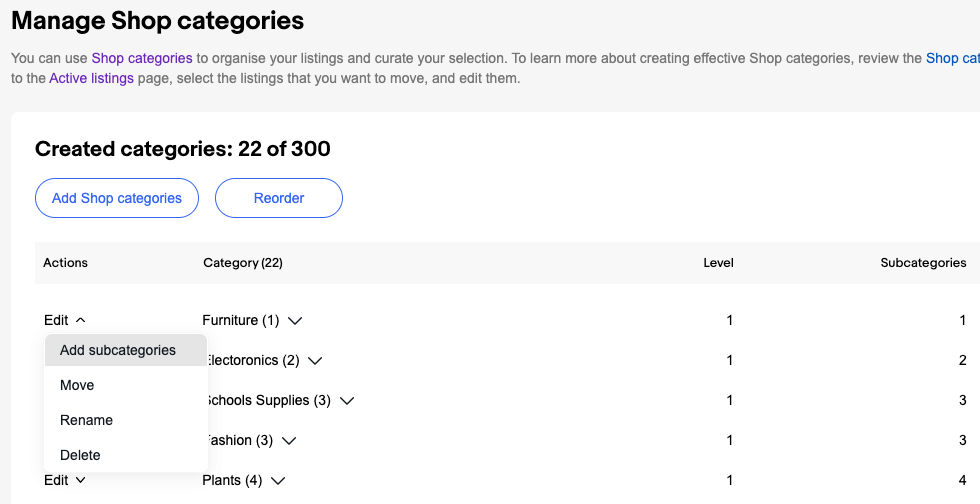Click the Schools Supplies (3) category name

pyautogui.click(x=268, y=400)
